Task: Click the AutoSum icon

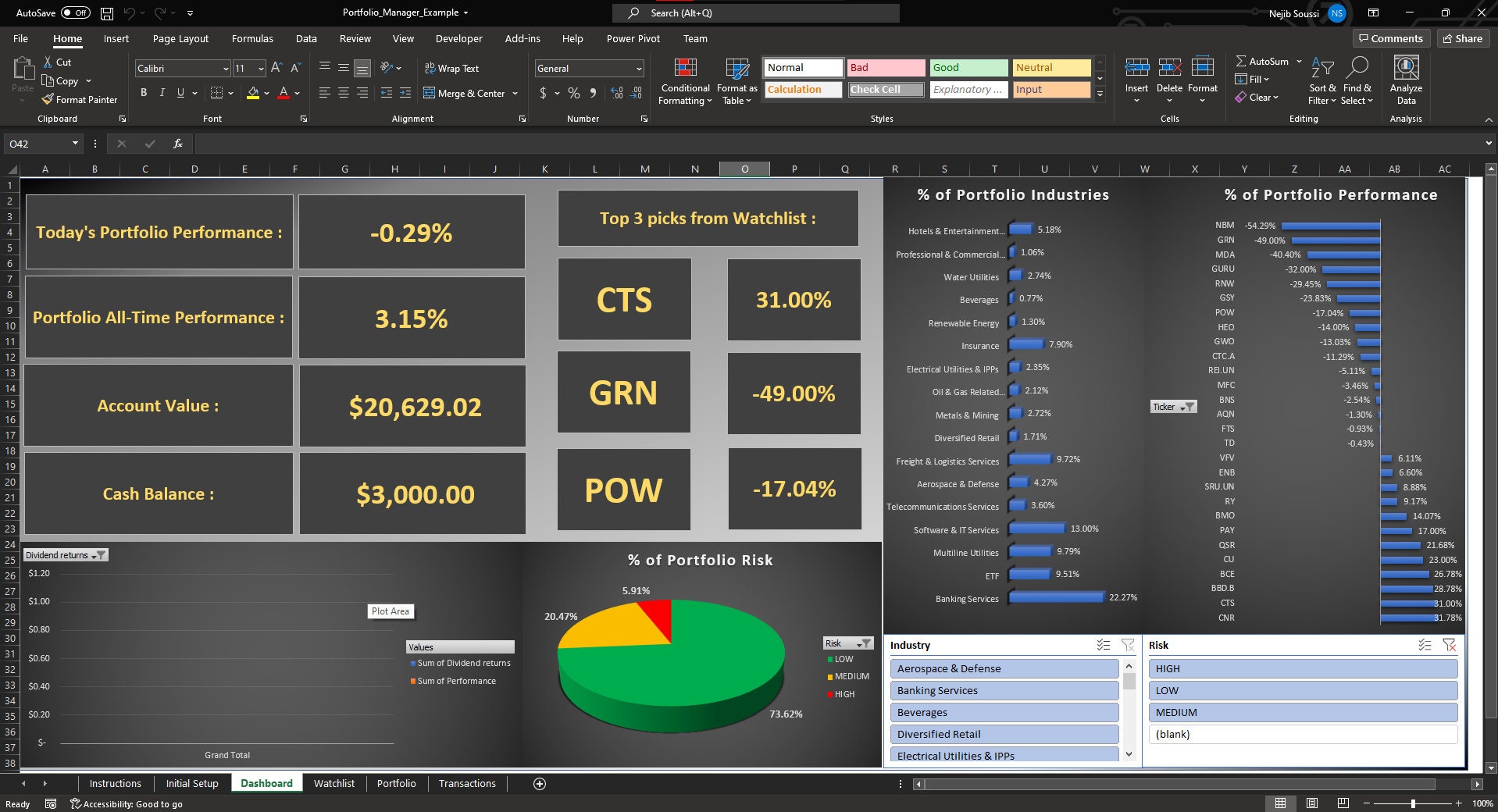Action: pos(1241,61)
